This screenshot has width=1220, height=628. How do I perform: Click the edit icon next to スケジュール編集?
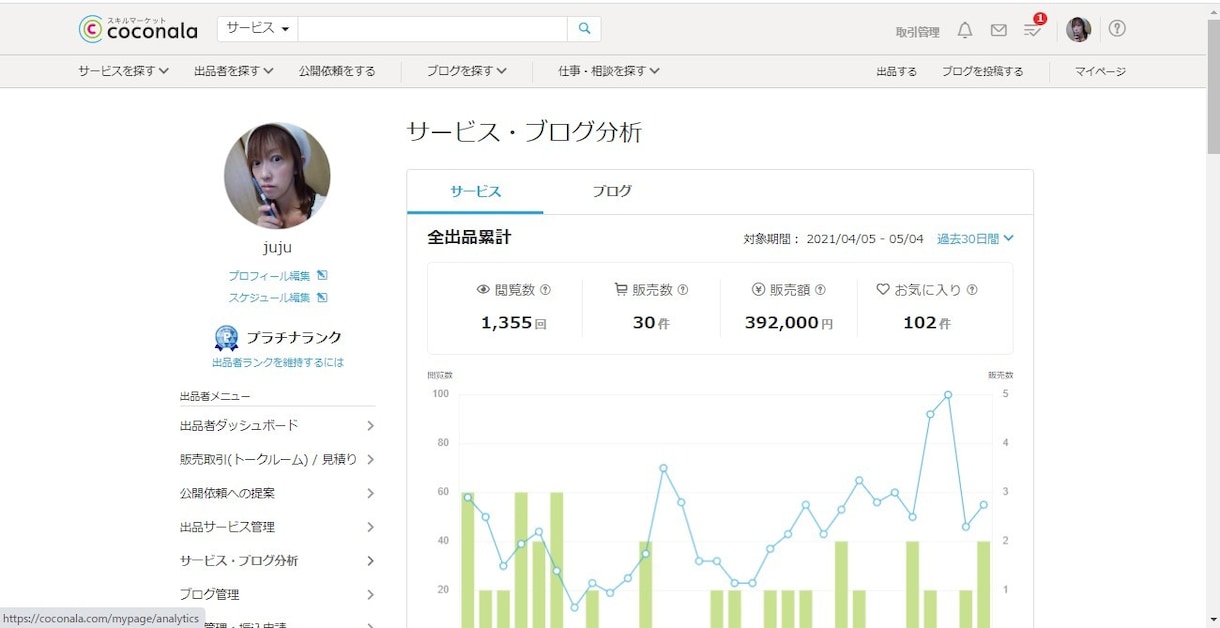point(322,297)
